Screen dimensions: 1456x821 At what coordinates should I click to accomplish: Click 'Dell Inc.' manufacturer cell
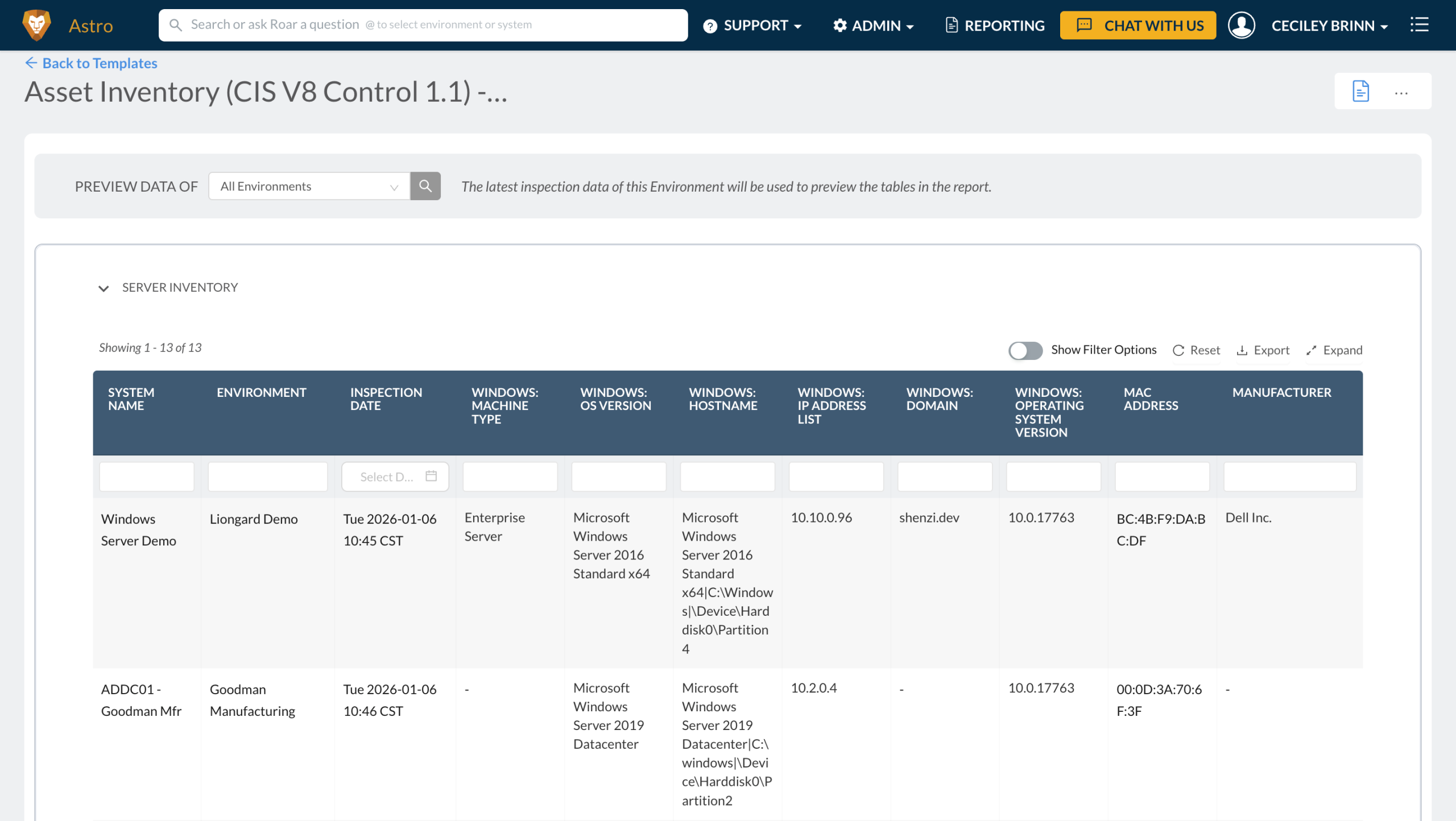coord(1248,517)
